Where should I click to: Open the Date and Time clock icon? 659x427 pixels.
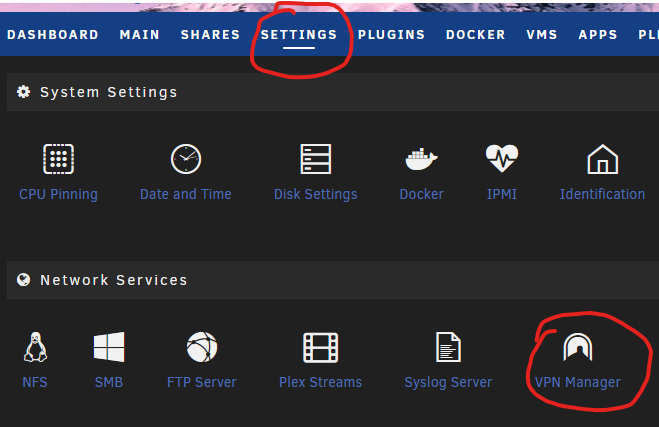click(186, 159)
